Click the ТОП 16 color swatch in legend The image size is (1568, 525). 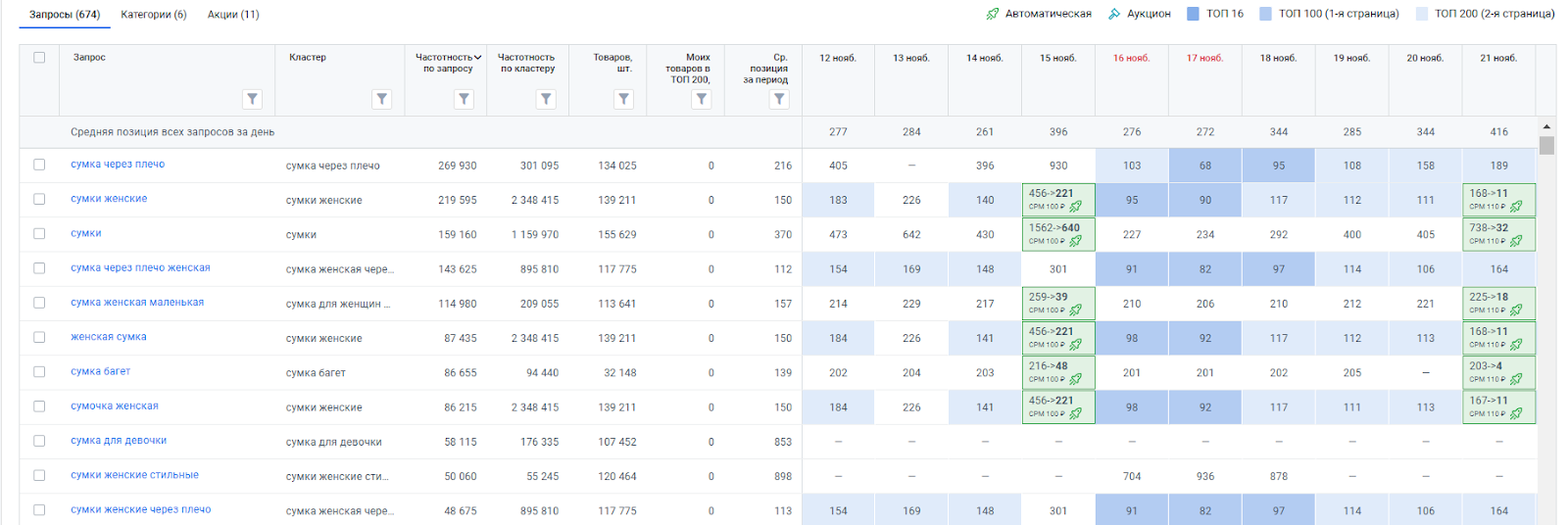1193,14
